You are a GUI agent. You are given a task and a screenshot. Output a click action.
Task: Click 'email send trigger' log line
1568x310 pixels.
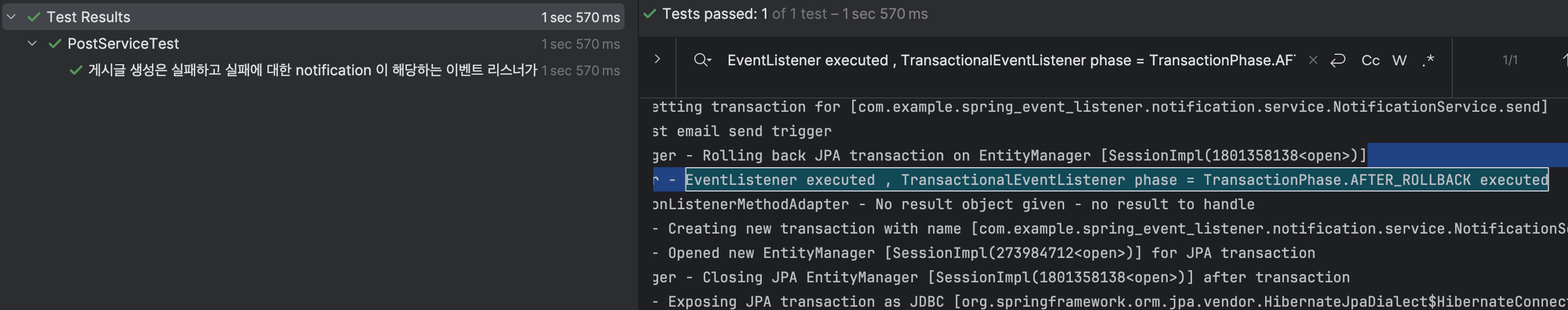pyautogui.click(x=741, y=131)
